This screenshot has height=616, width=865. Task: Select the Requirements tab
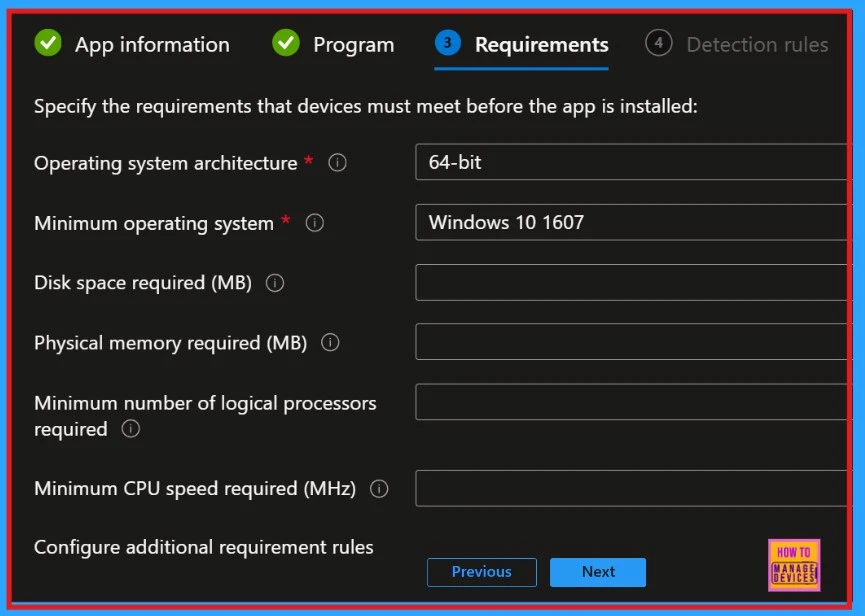[521, 45]
